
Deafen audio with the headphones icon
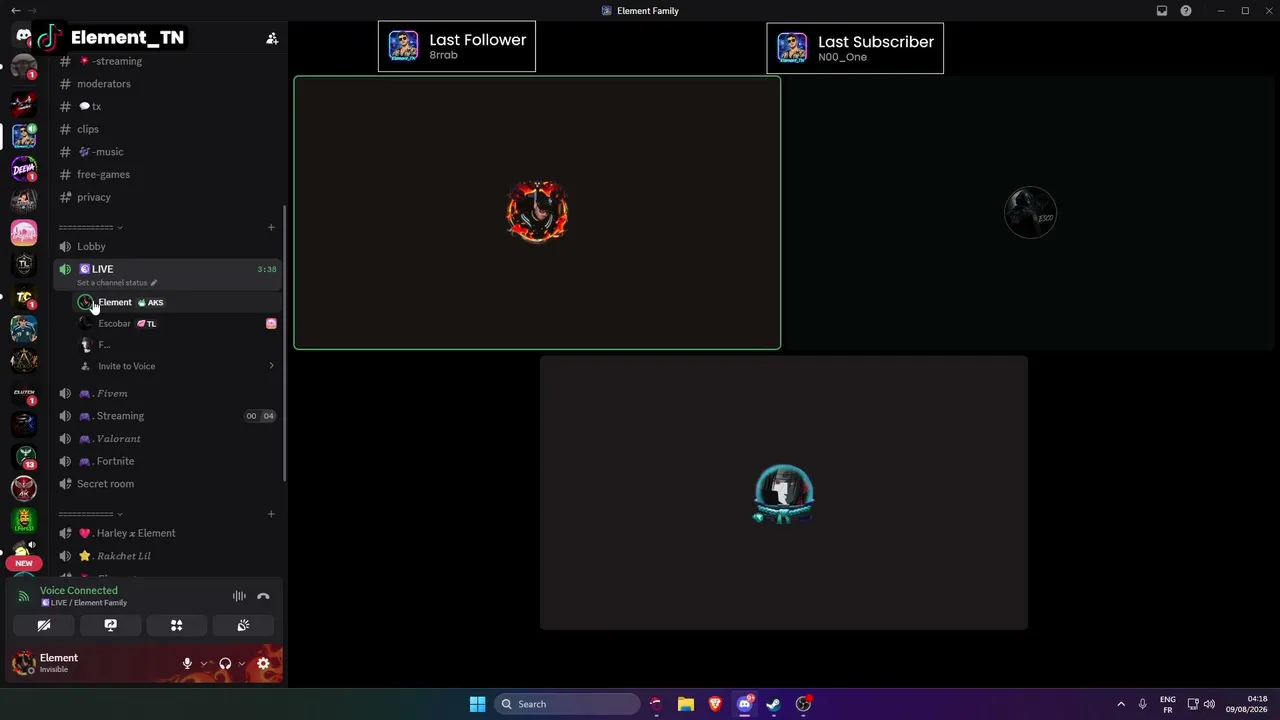tap(225, 663)
